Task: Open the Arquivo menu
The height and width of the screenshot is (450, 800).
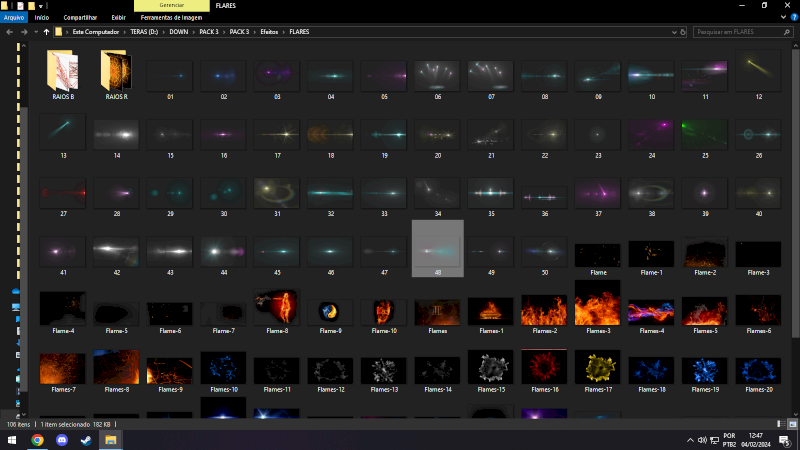Action: (13, 17)
